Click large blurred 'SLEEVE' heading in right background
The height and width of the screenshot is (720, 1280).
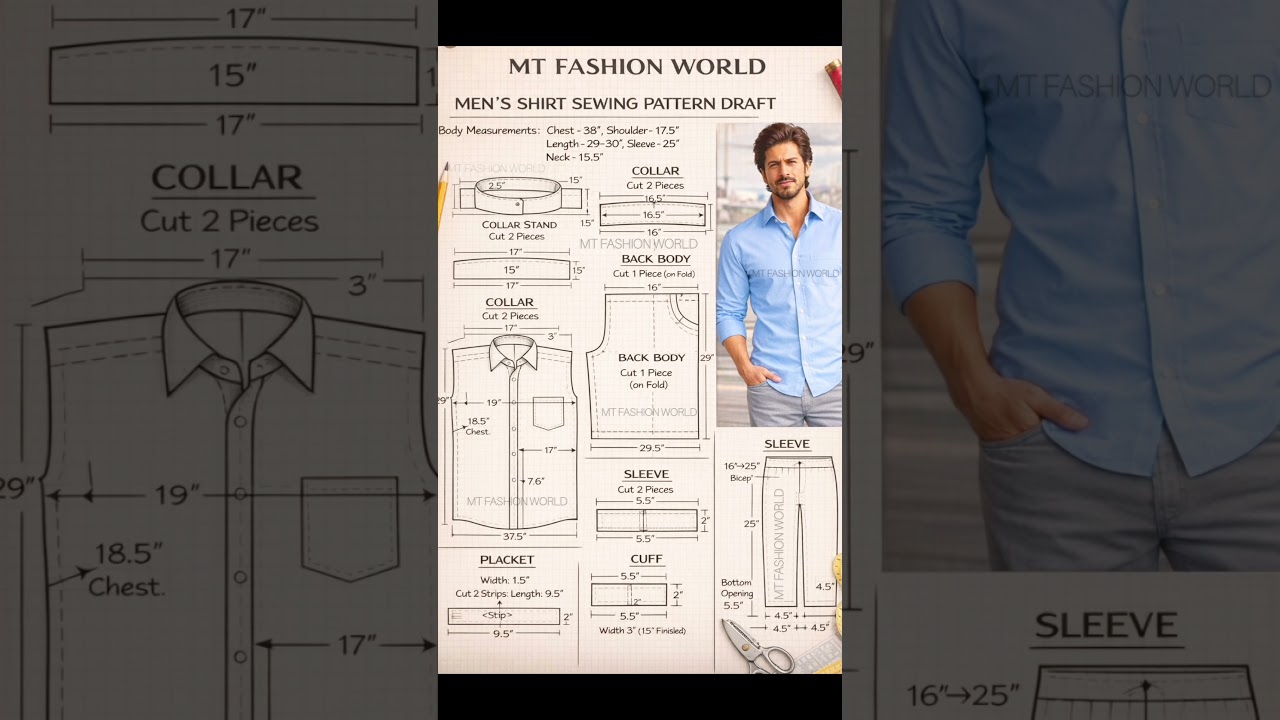1108,626
